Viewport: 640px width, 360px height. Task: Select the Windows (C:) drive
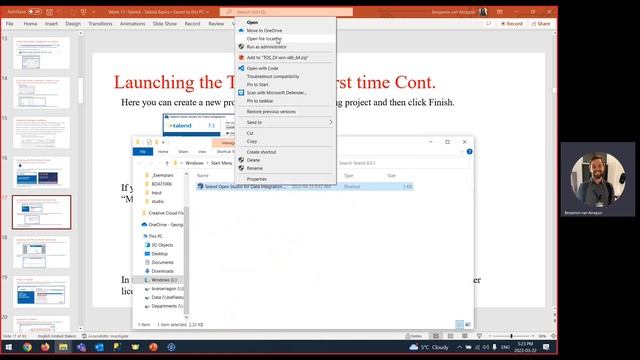click(160, 280)
